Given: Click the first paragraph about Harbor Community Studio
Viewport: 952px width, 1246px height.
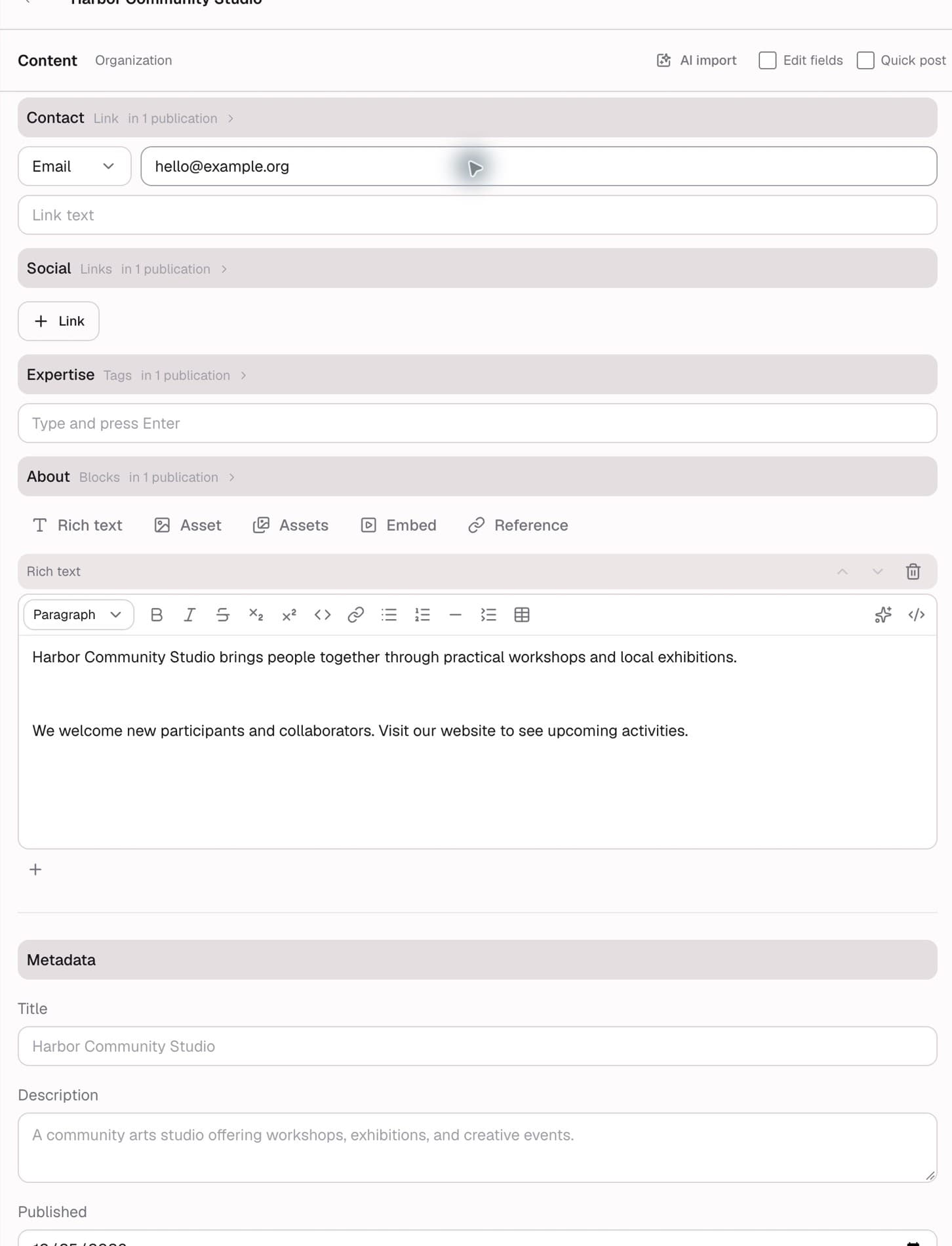Looking at the screenshot, I should (x=384, y=657).
